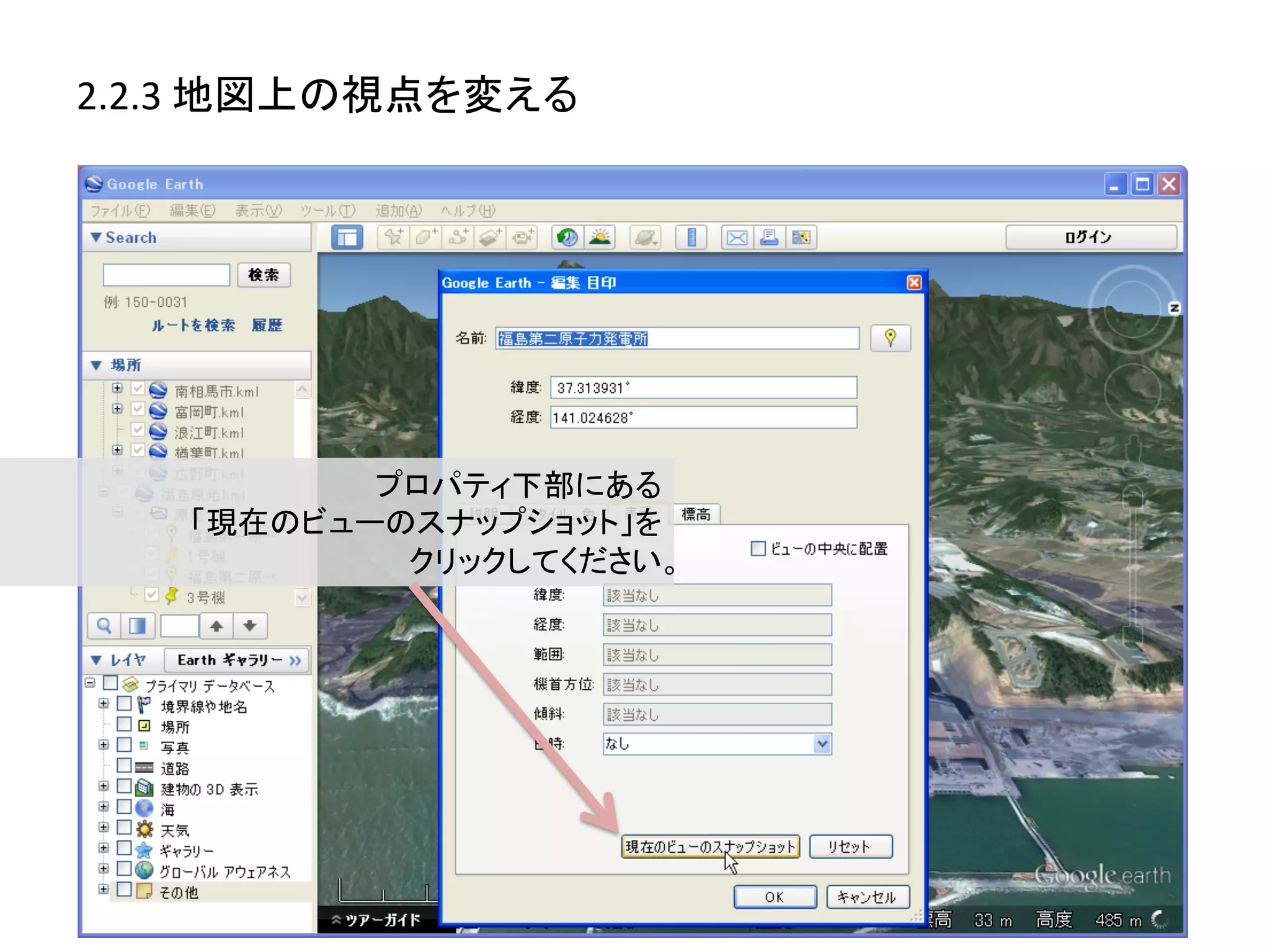Open the ツール(T) menu
Screen dimensions: 1270x952
(x=328, y=211)
